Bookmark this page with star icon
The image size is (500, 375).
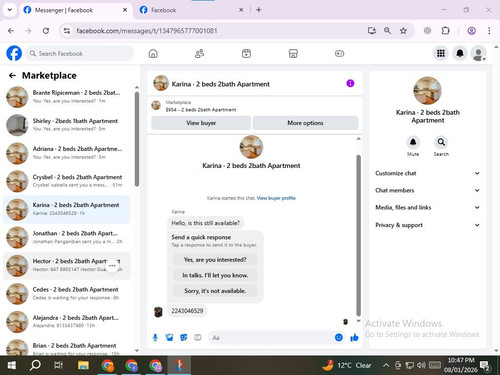click(403, 31)
